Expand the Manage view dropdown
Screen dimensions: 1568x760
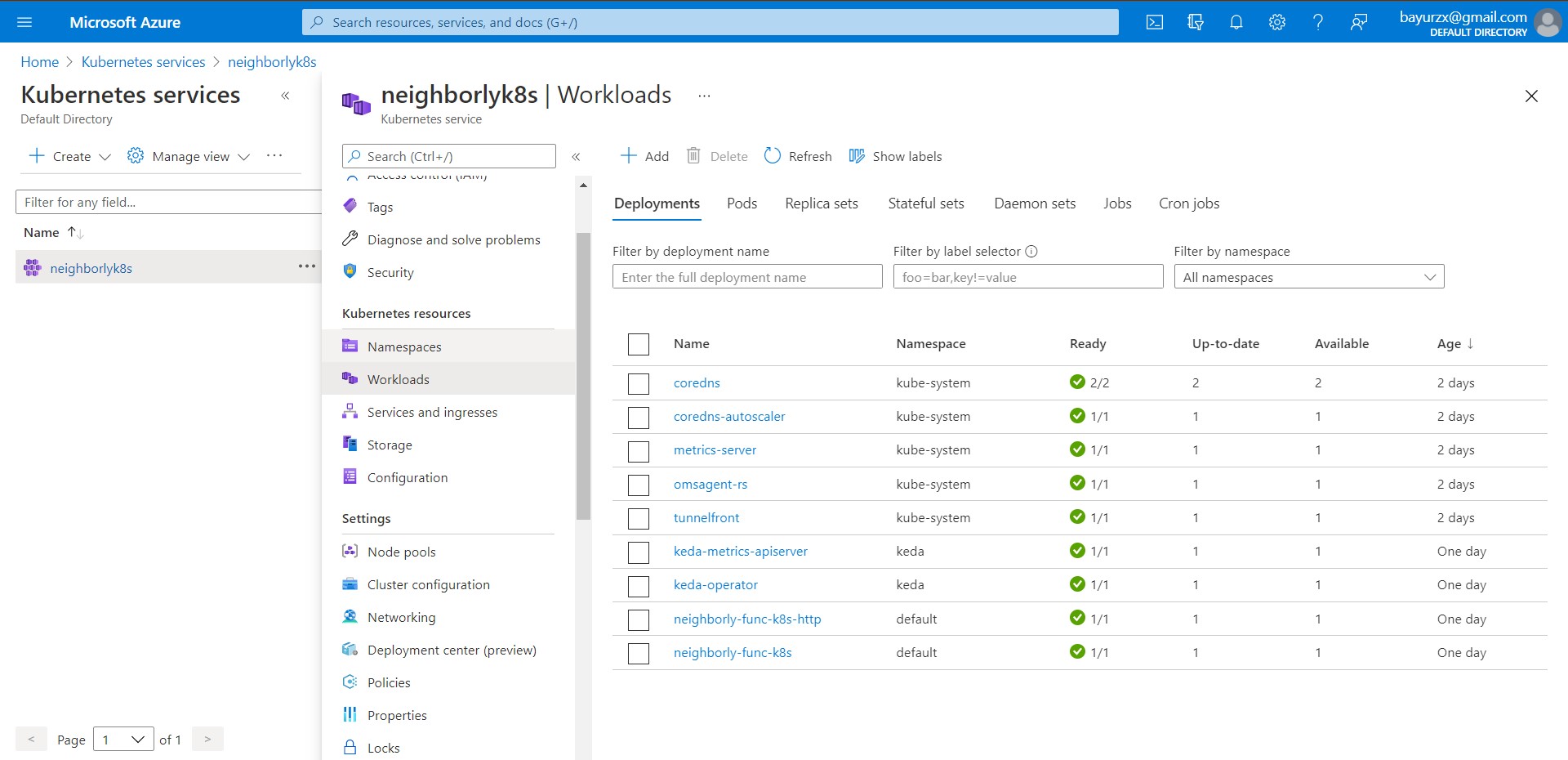[x=243, y=156]
